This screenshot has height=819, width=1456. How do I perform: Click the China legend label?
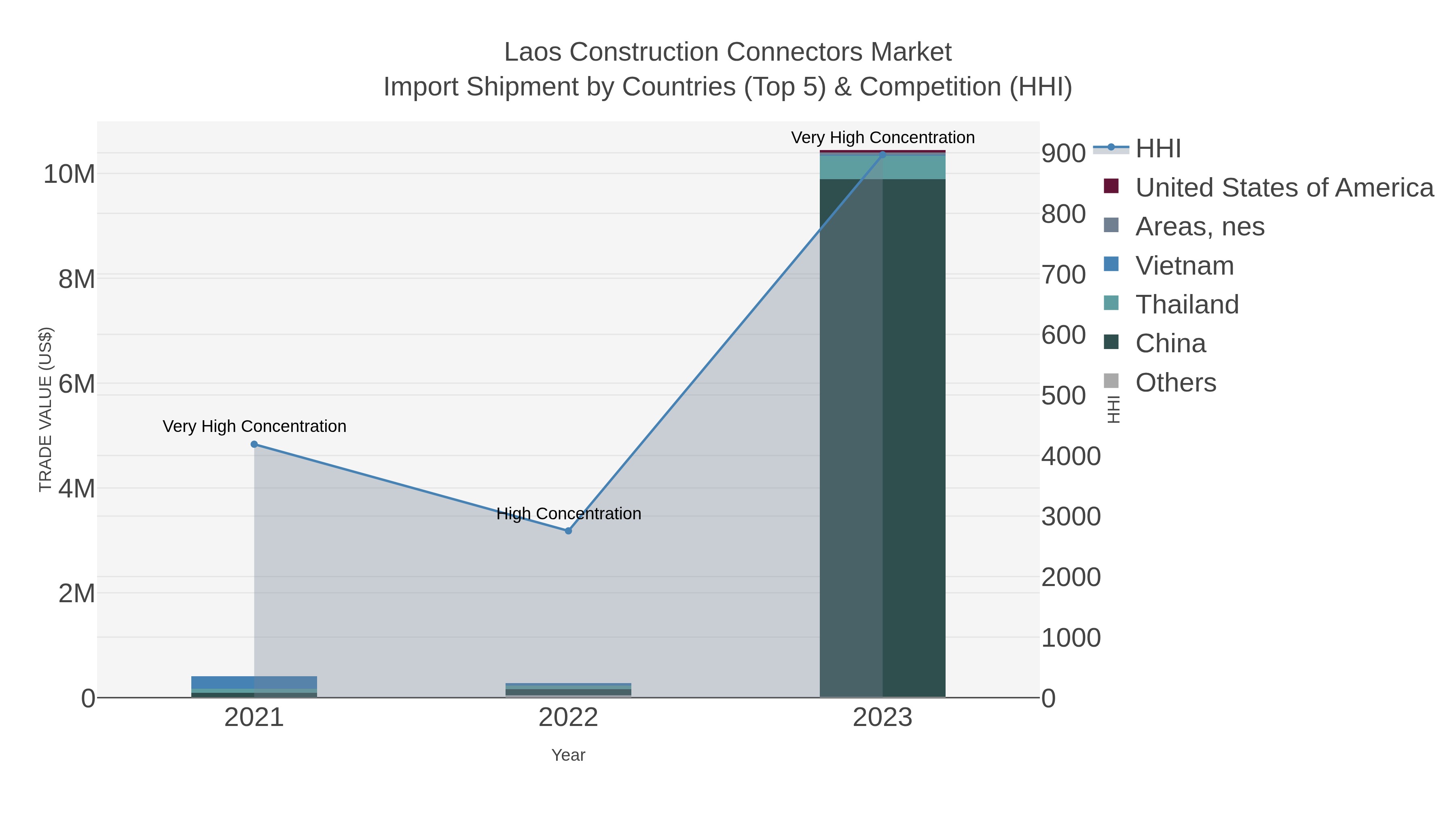tap(1170, 344)
